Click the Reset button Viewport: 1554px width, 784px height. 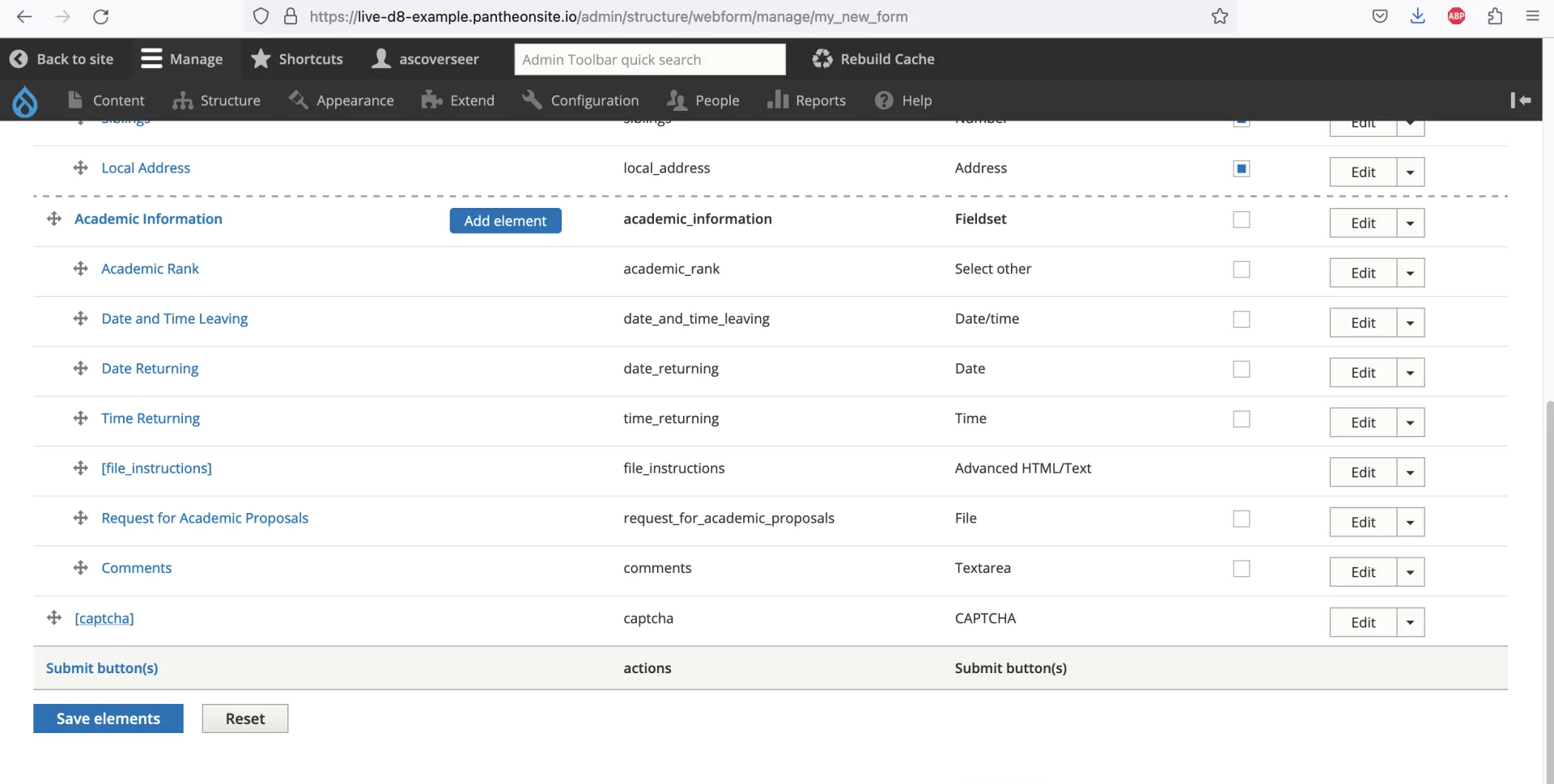245,718
